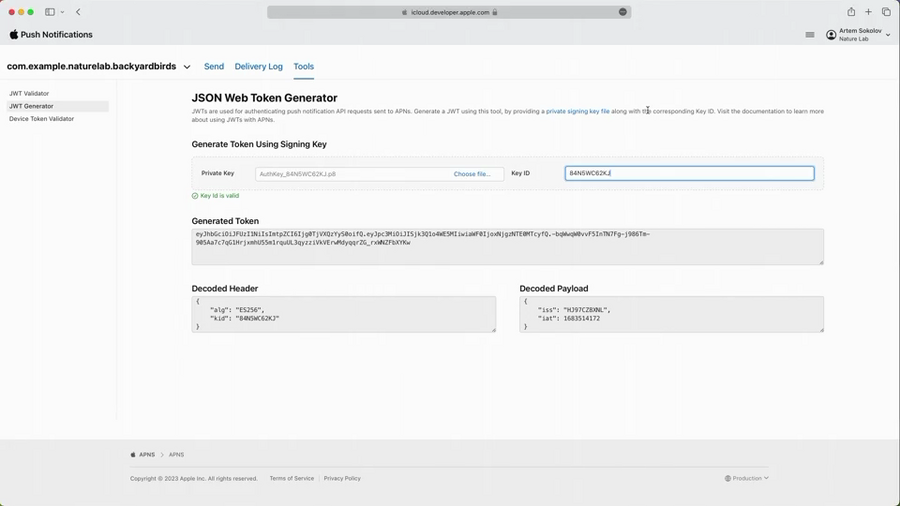This screenshot has width=900, height=506.
Task: Click the page options icon in address bar
Action: 623,12
